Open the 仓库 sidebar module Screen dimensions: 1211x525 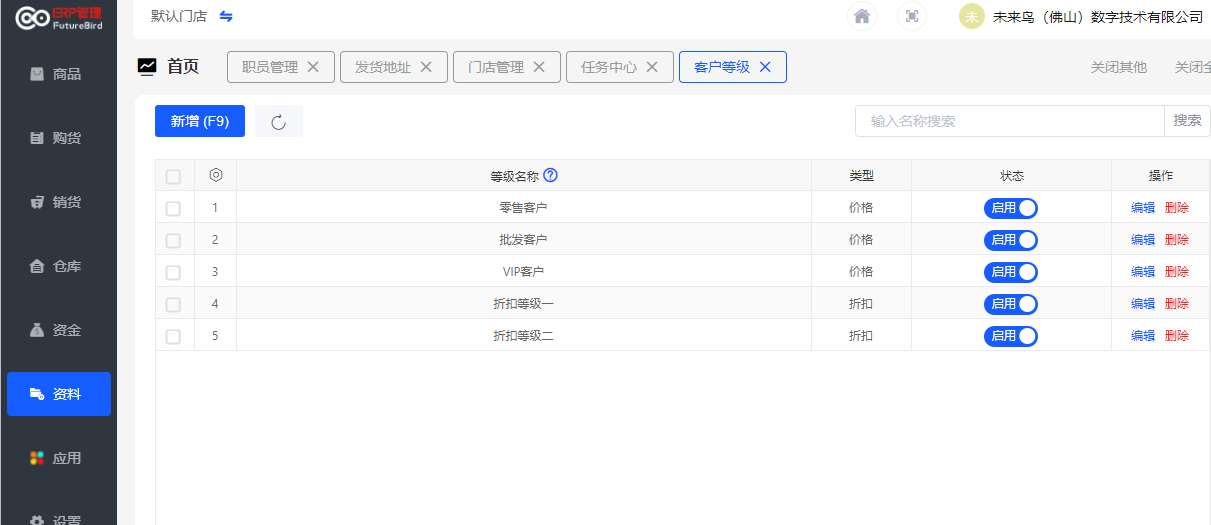coord(58,266)
